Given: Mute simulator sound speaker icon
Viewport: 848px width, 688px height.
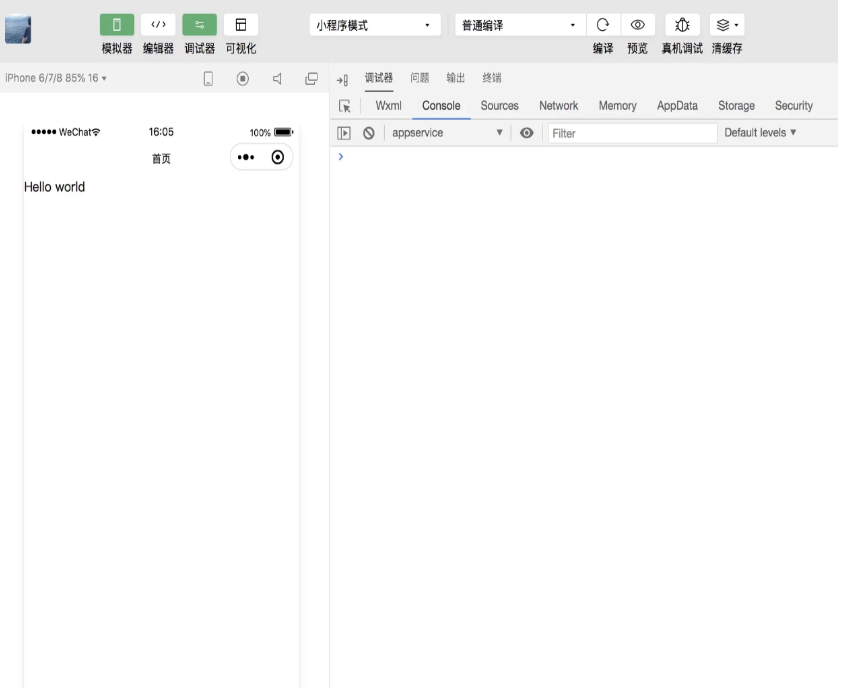Looking at the screenshot, I should click(x=277, y=79).
